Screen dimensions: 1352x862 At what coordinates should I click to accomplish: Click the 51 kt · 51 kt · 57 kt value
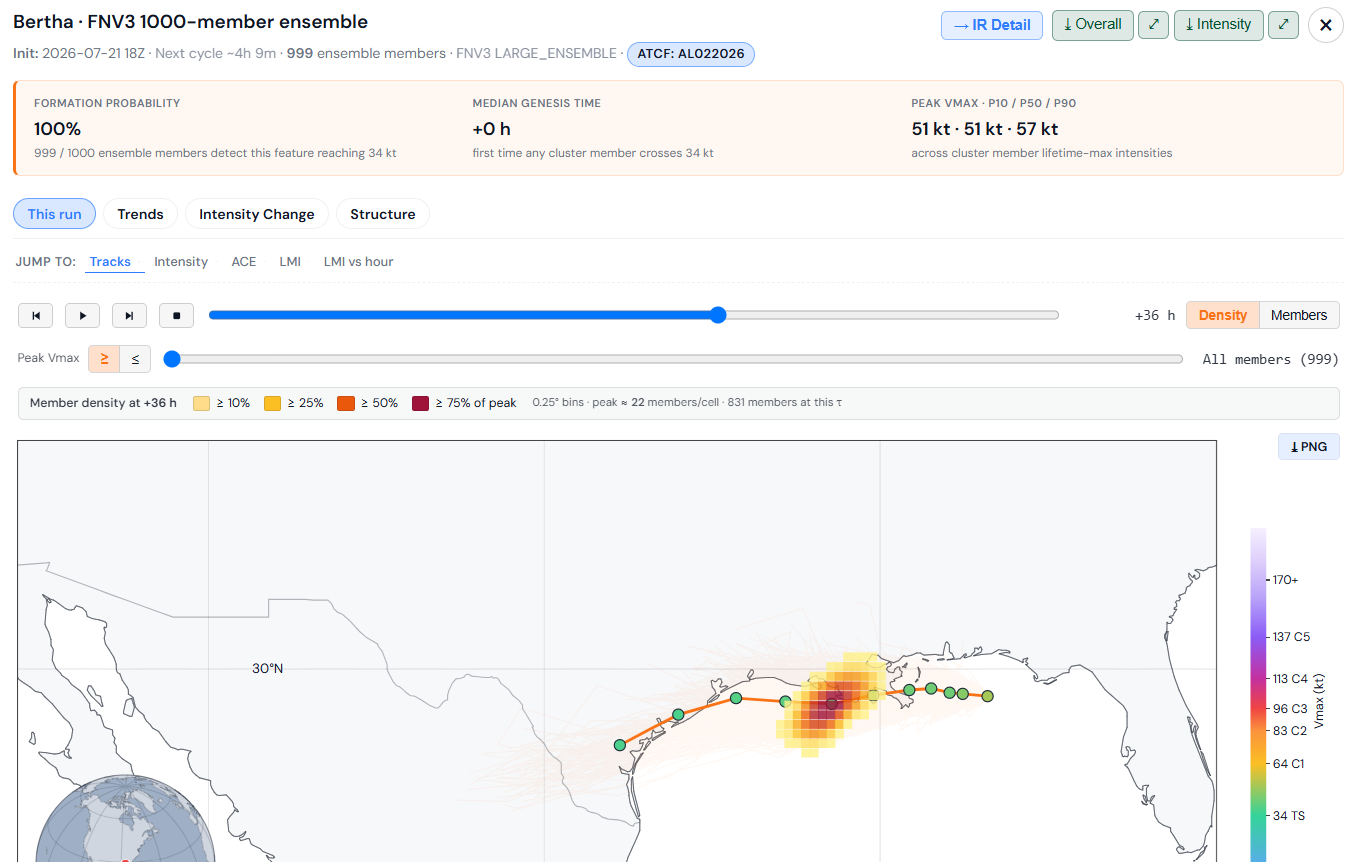pyautogui.click(x=985, y=129)
